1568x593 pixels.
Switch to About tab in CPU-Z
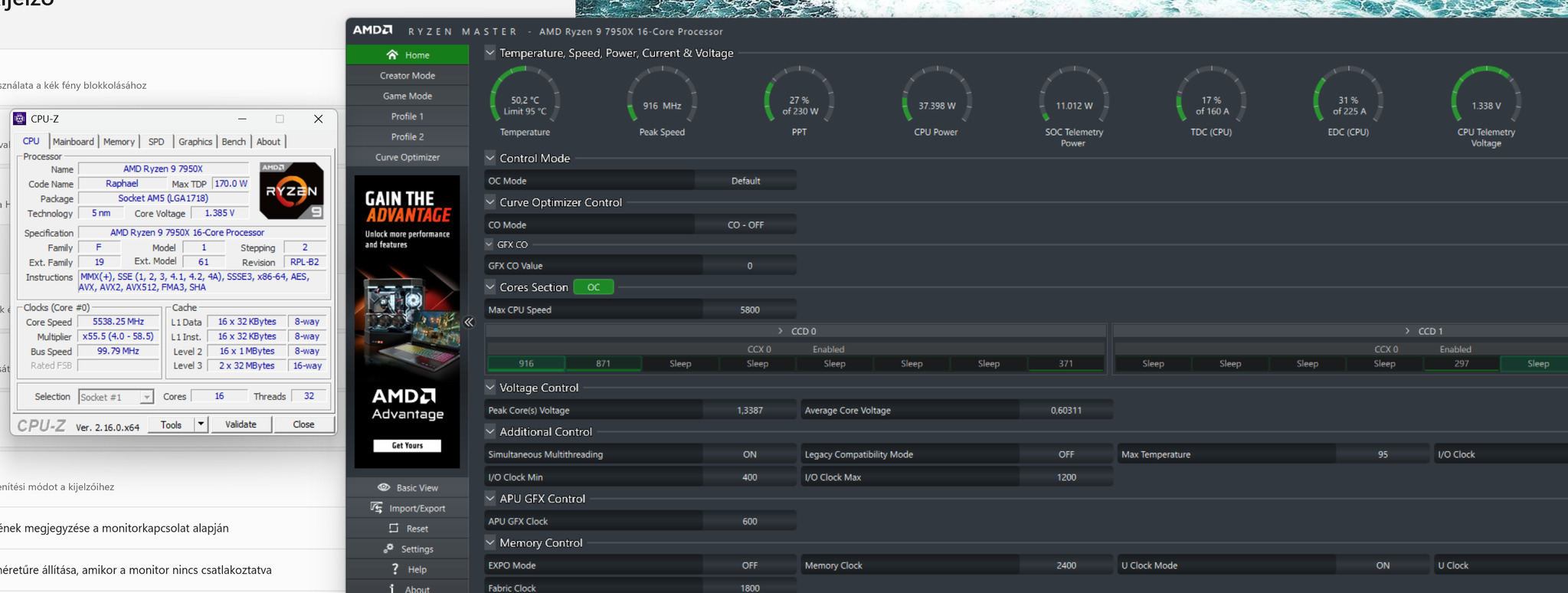tap(268, 142)
